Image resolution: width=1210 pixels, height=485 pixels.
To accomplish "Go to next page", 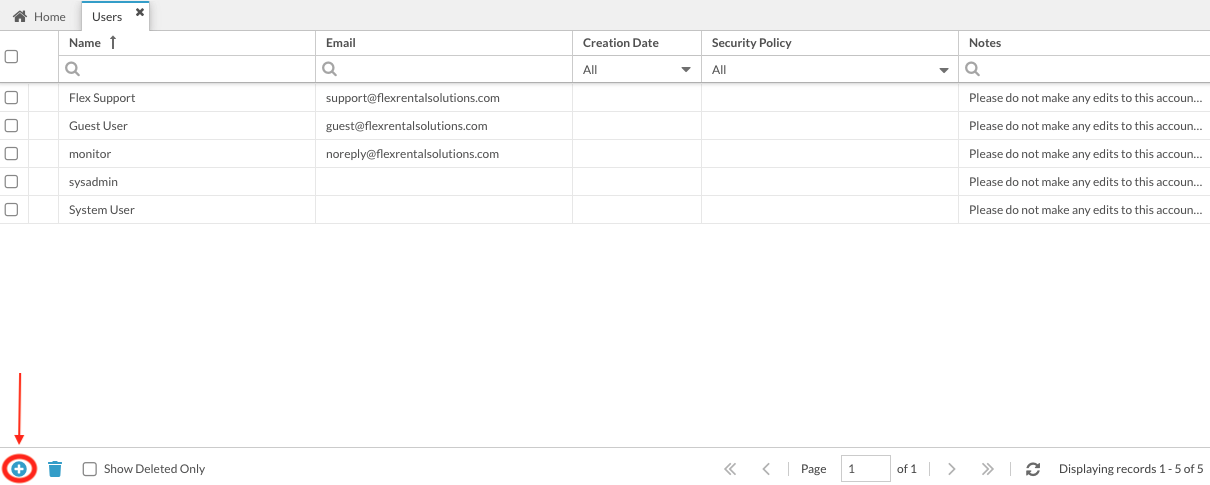I will pos(952,469).
